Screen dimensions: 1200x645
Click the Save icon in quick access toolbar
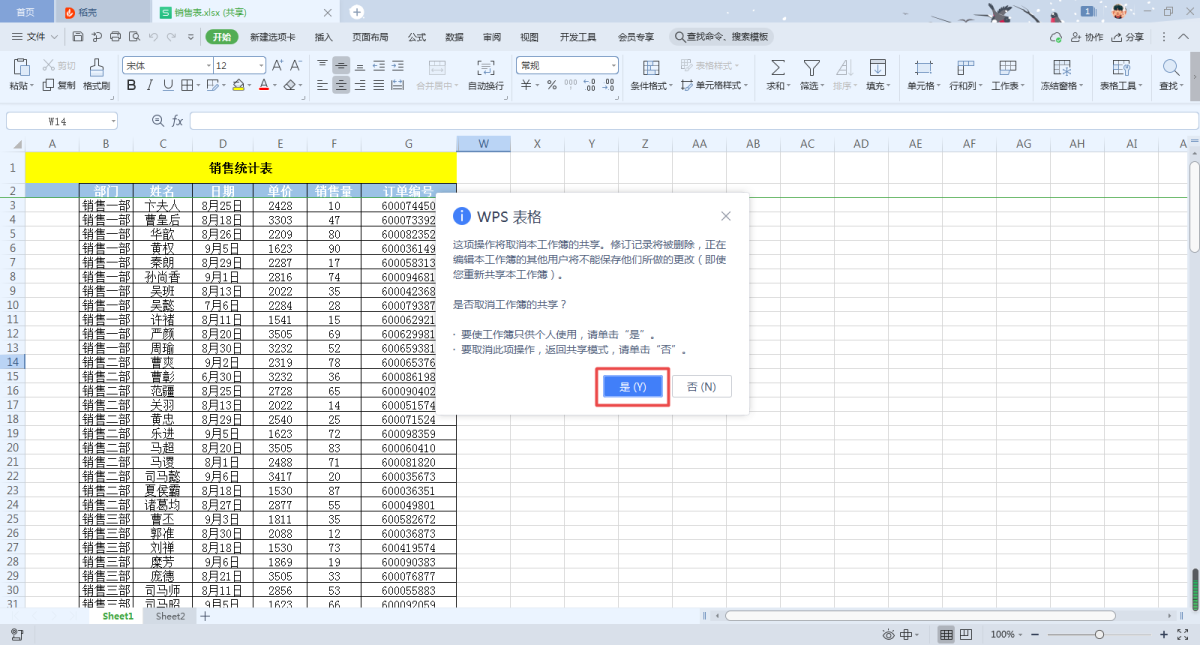(77, 37)
